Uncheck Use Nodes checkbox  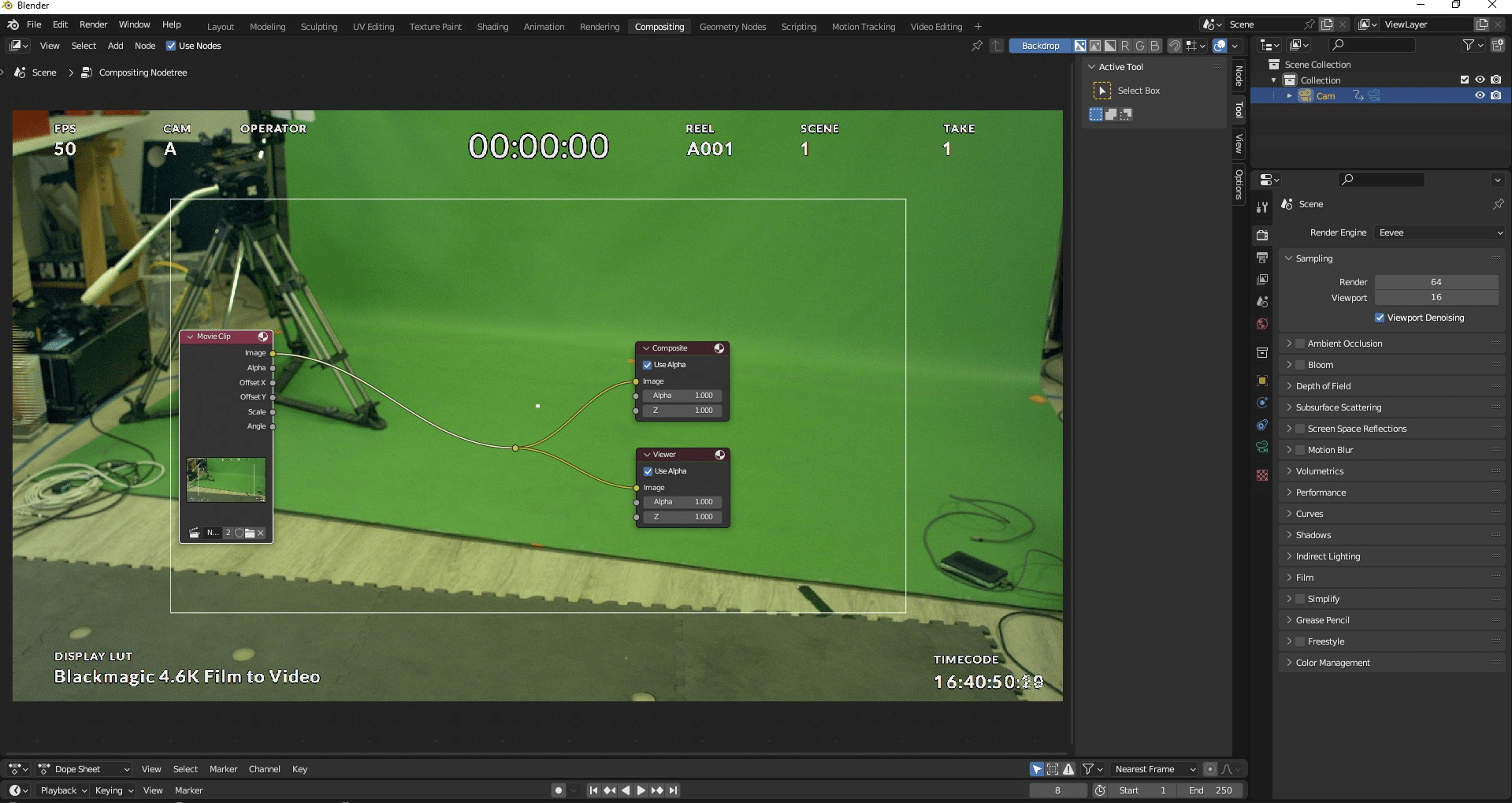(171, 46)
